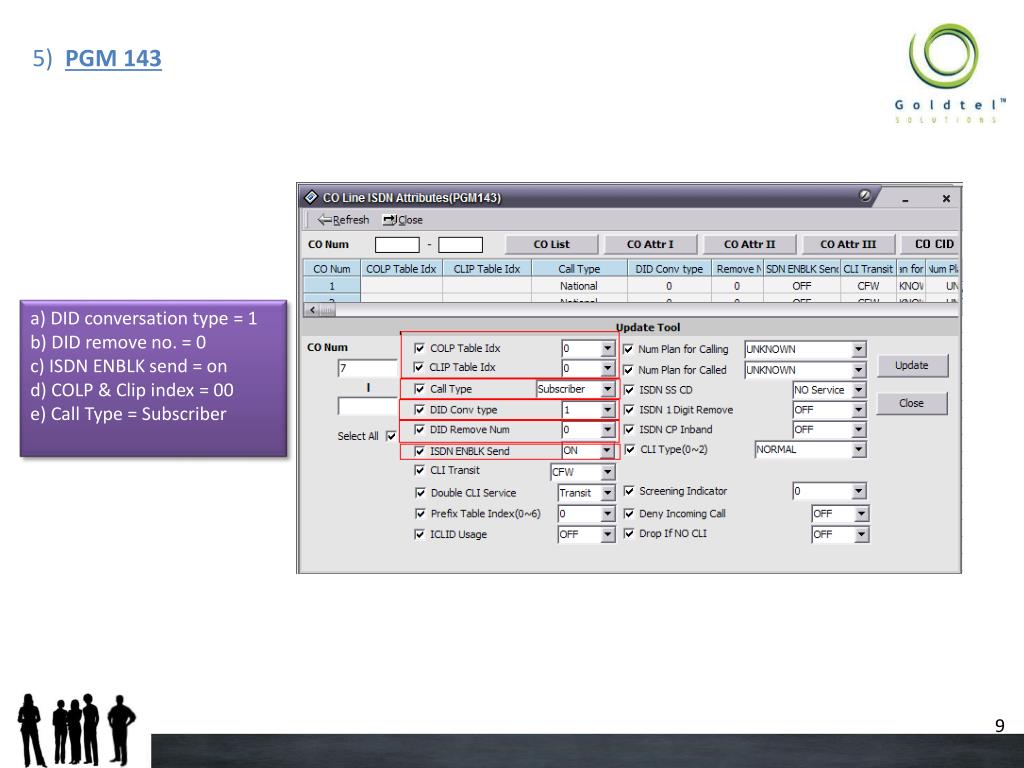The width and height of the screenshot is (1024, 768).
Task: Open the CLIP Table Idx dropdown
Action: coord(607,368)
